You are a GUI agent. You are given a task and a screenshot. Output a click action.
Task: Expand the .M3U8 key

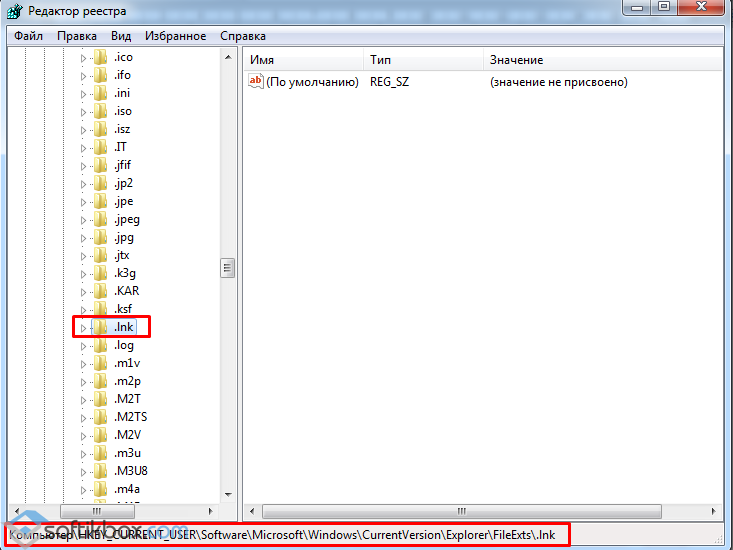(x=83, y=472)
